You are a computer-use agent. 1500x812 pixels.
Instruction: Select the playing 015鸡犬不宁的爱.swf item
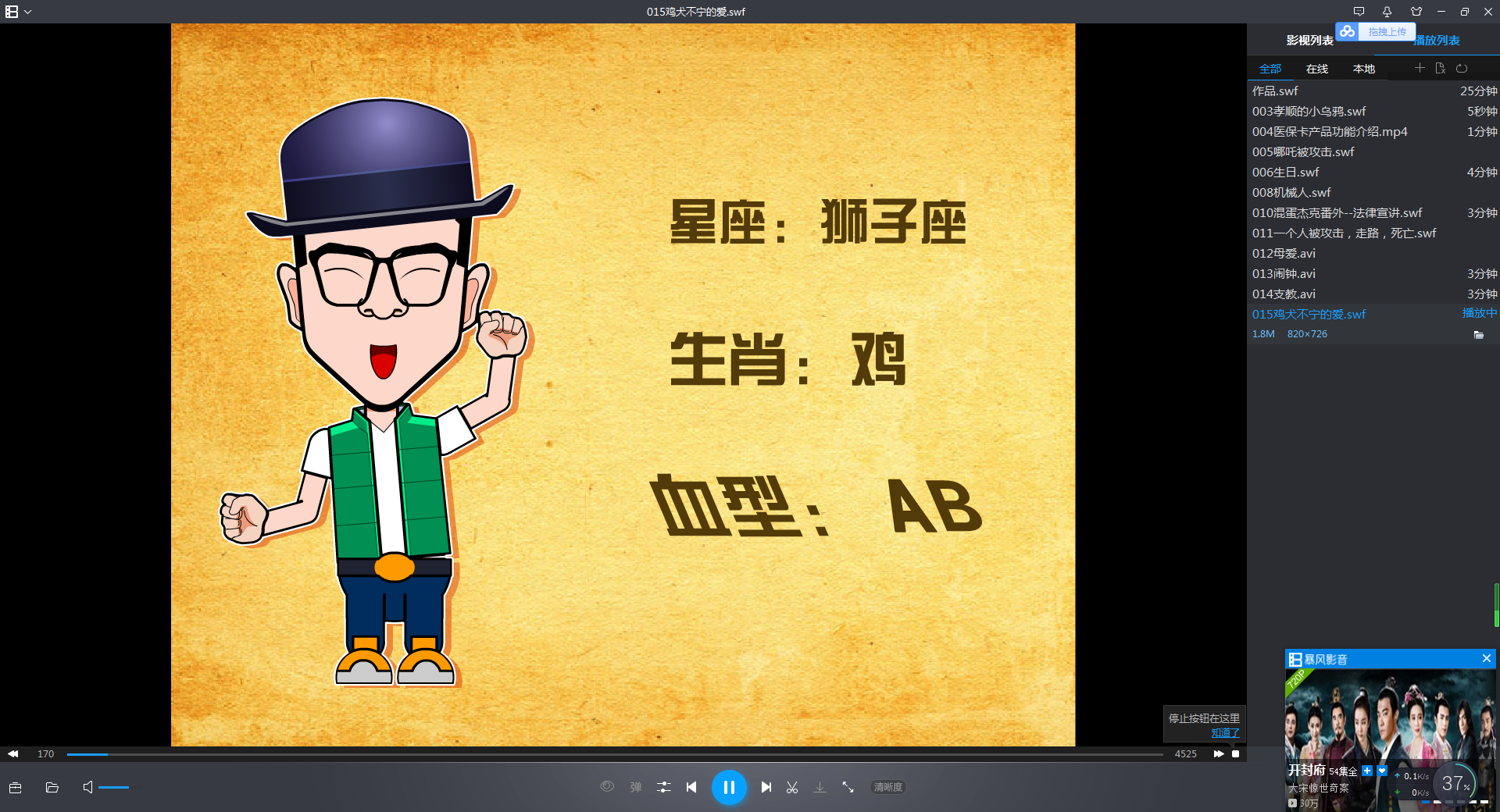[x=1373, y=314]
